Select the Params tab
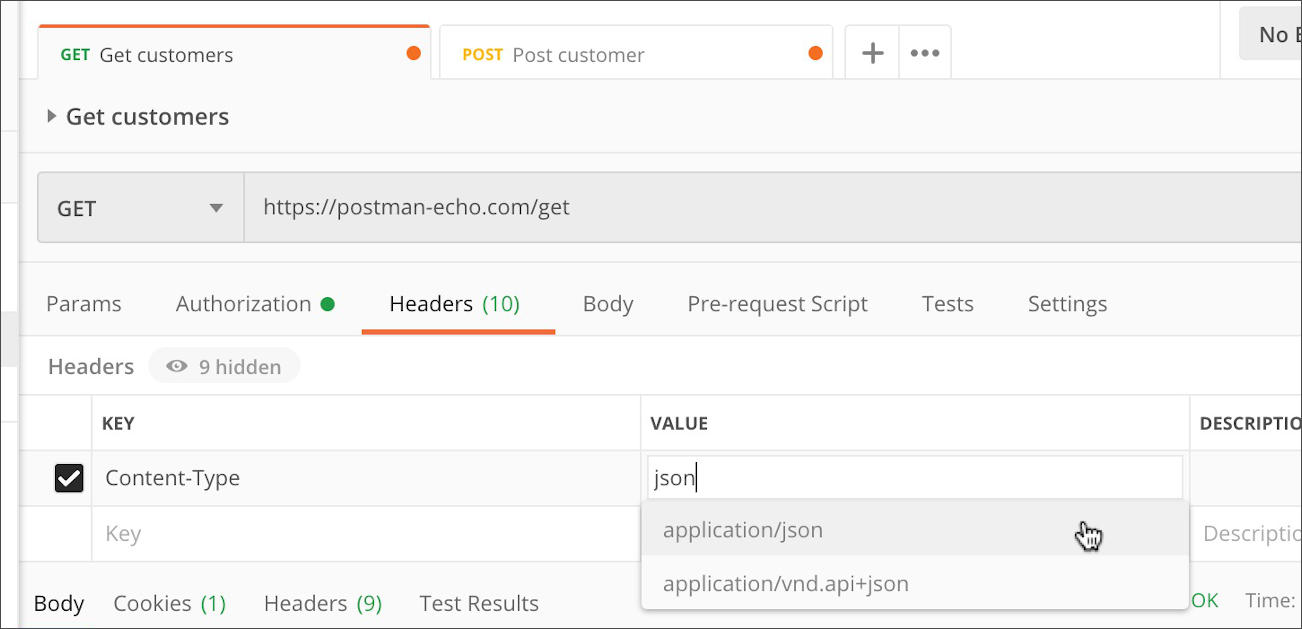Screen dimensions: 1302x629 [84, 303]
